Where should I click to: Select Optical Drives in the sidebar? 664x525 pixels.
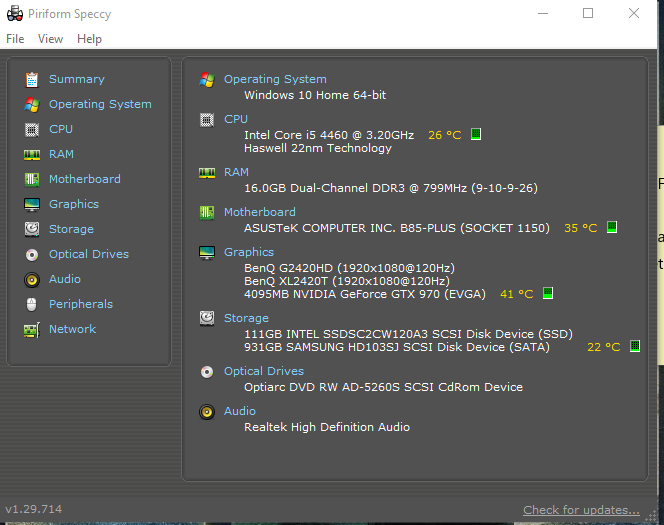[x=89, y=254]
